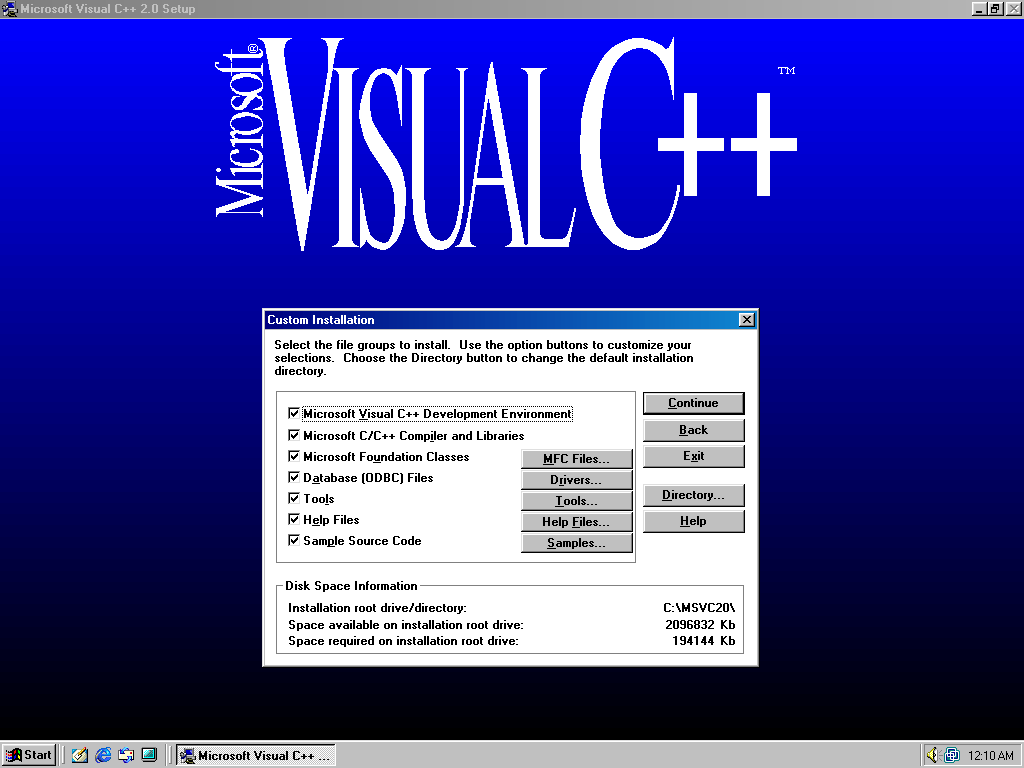Click the Show Desktop quick launch icon

150,756
